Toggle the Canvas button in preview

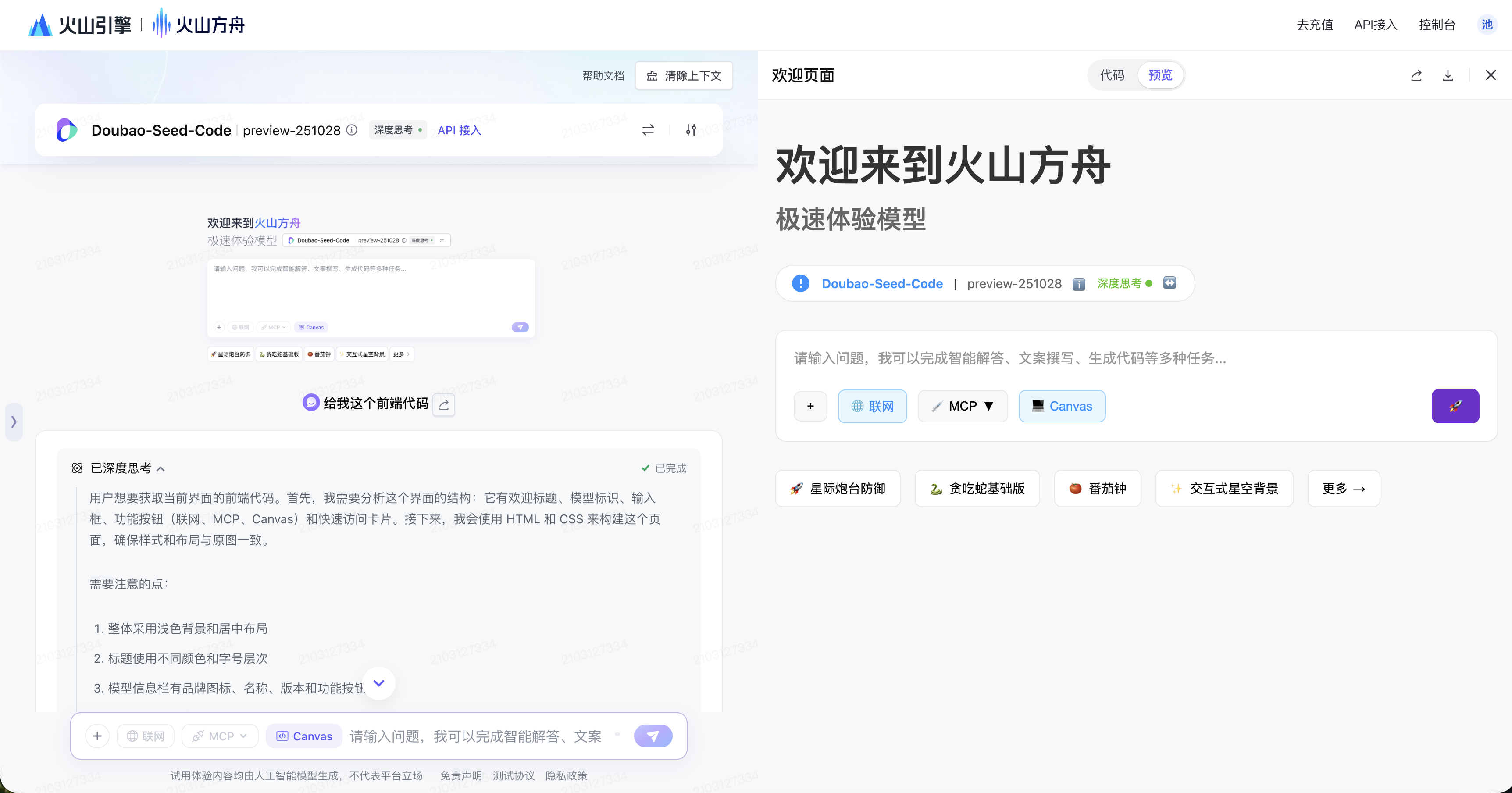(1062, 406)
